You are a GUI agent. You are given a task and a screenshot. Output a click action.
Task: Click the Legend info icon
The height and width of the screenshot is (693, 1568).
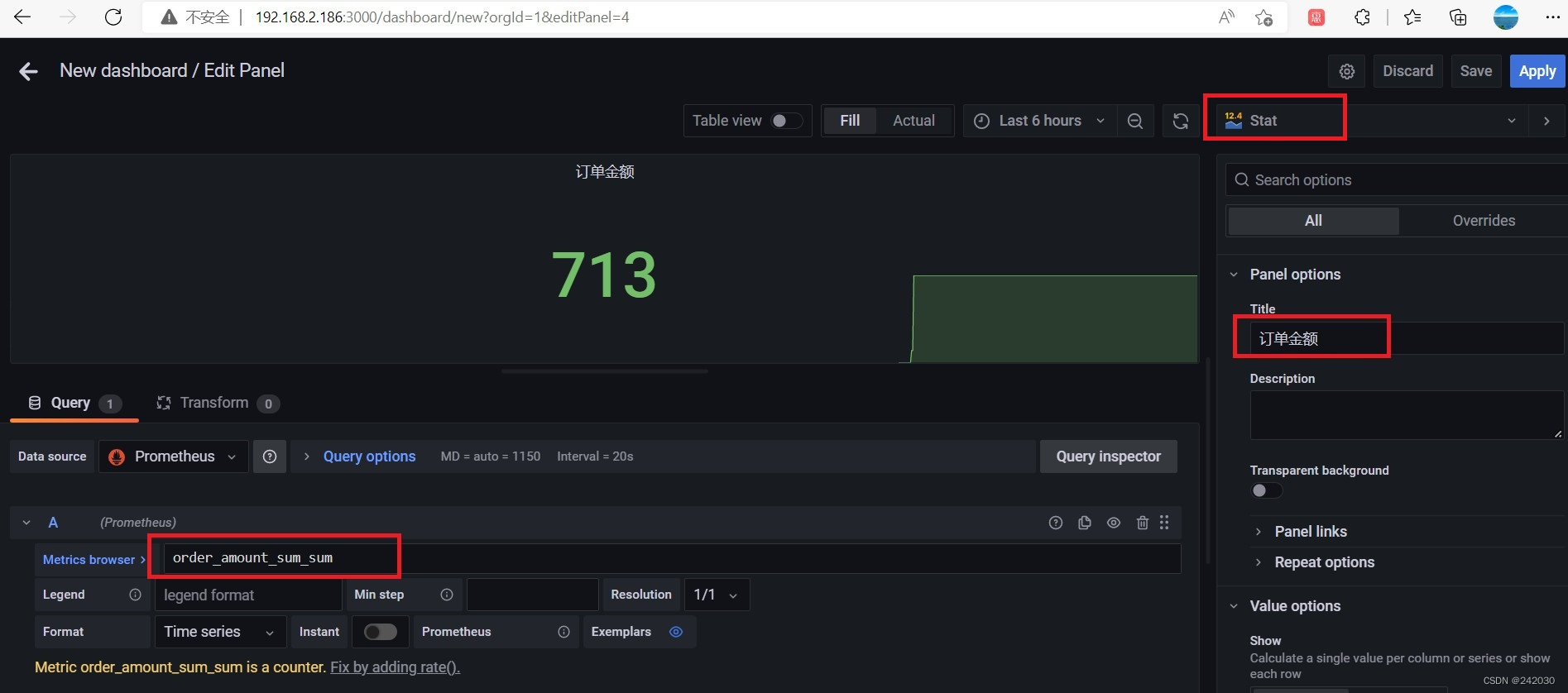(x=135, y=595)
